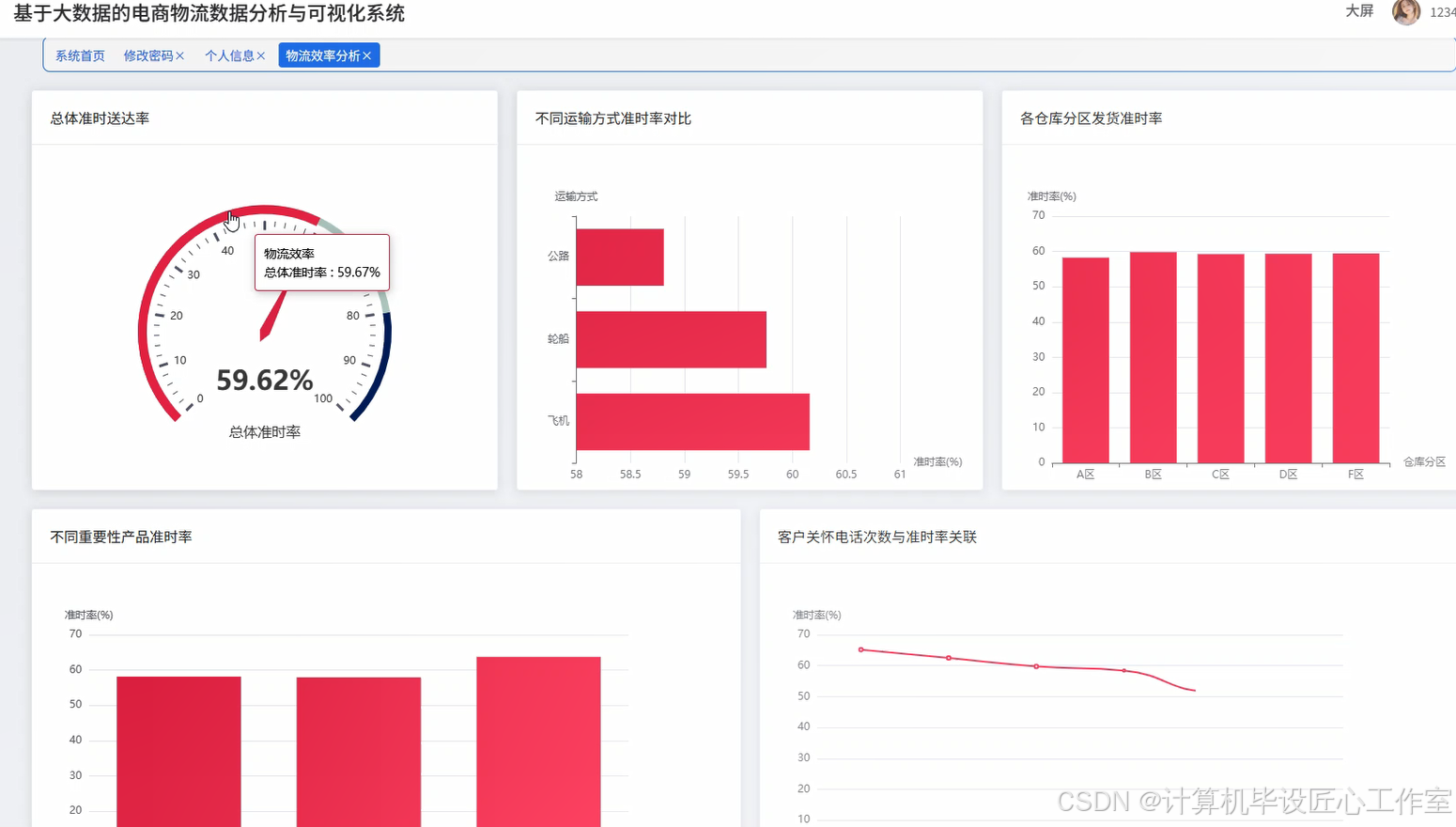Click the 总体准时送达率 card title
Image resolution: width=1456 pixels, height=827 pixels.
coord(100,118)
